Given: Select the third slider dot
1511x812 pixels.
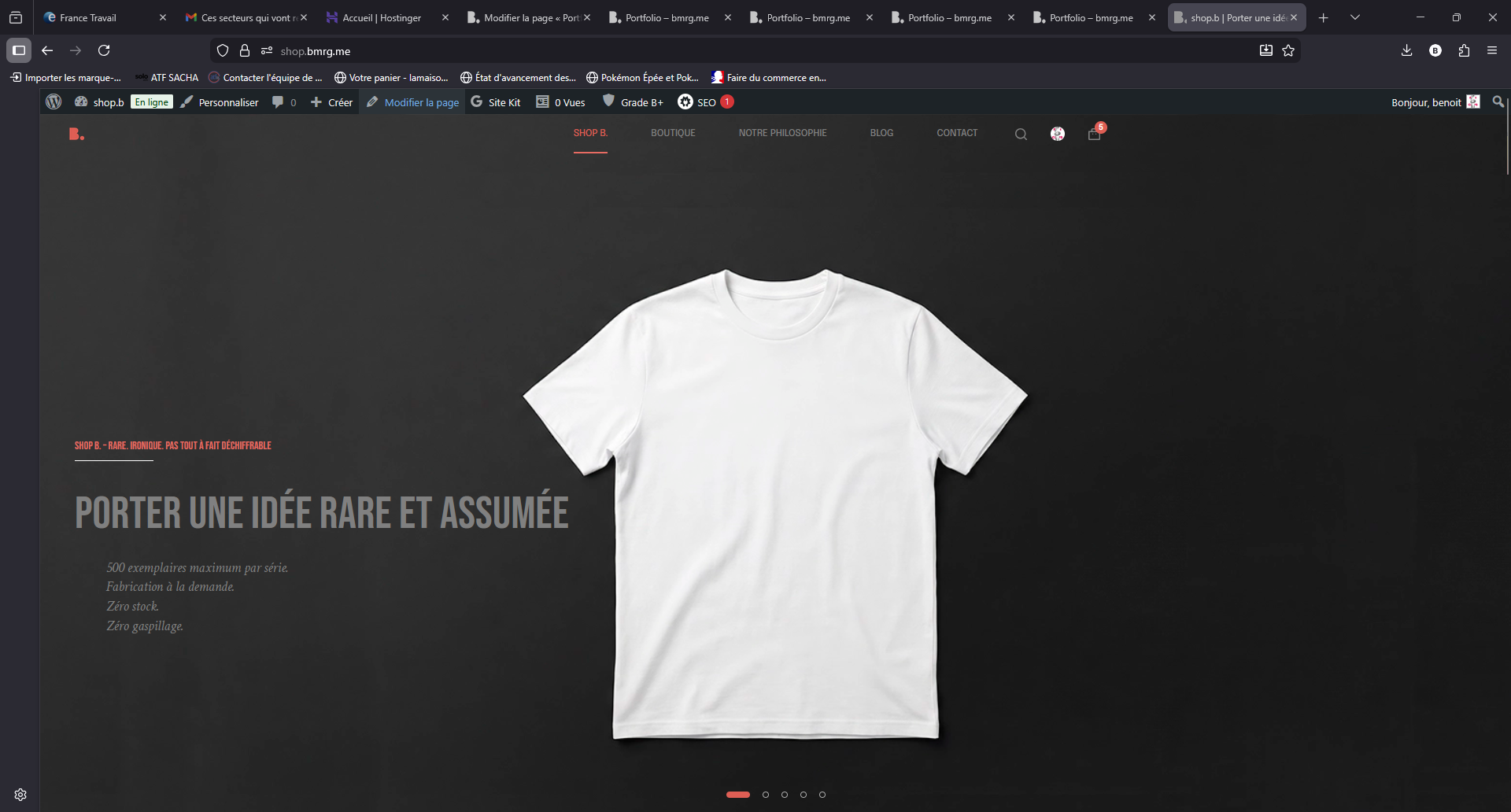Looking at the screenshot, I should pyautogui.click(x=785, y=795).
